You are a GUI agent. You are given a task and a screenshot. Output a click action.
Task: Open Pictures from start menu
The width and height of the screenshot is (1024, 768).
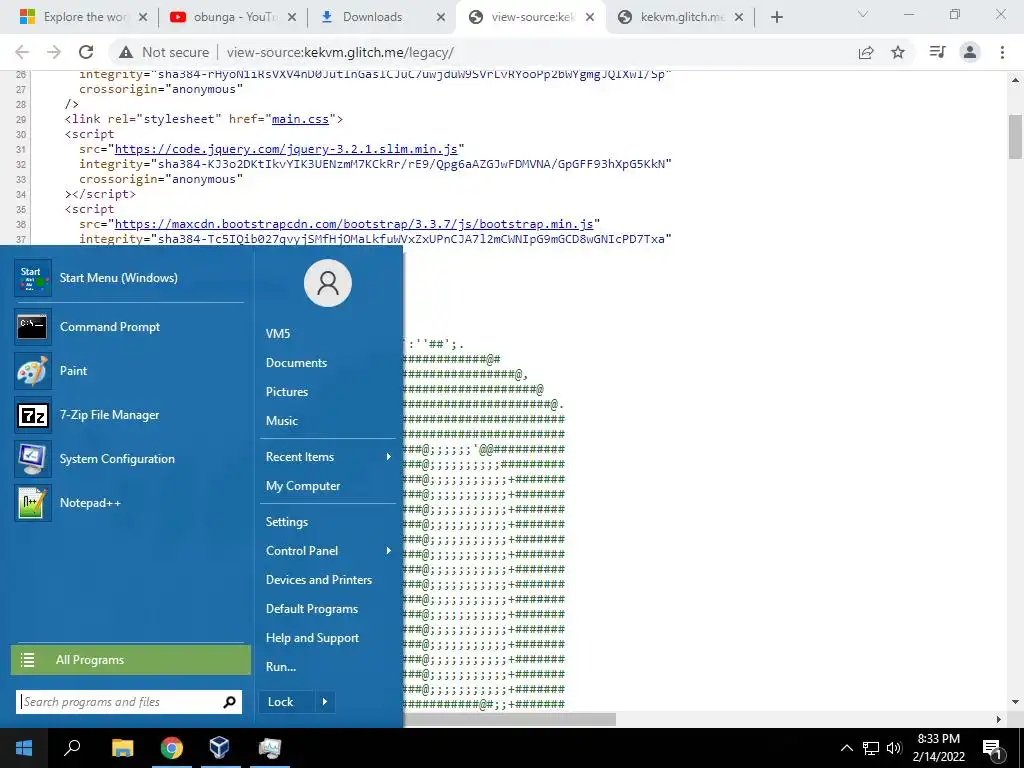pyautogui.click(x=287, y=392)
